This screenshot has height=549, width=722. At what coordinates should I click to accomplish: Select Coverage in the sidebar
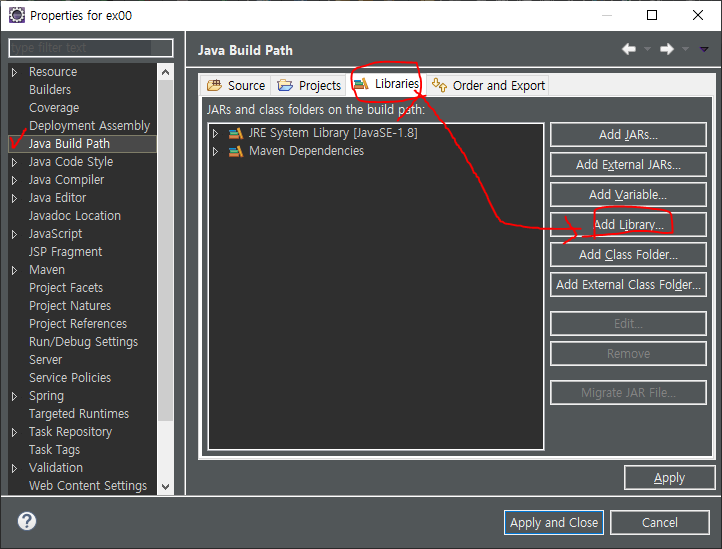(x=54, y=108)
